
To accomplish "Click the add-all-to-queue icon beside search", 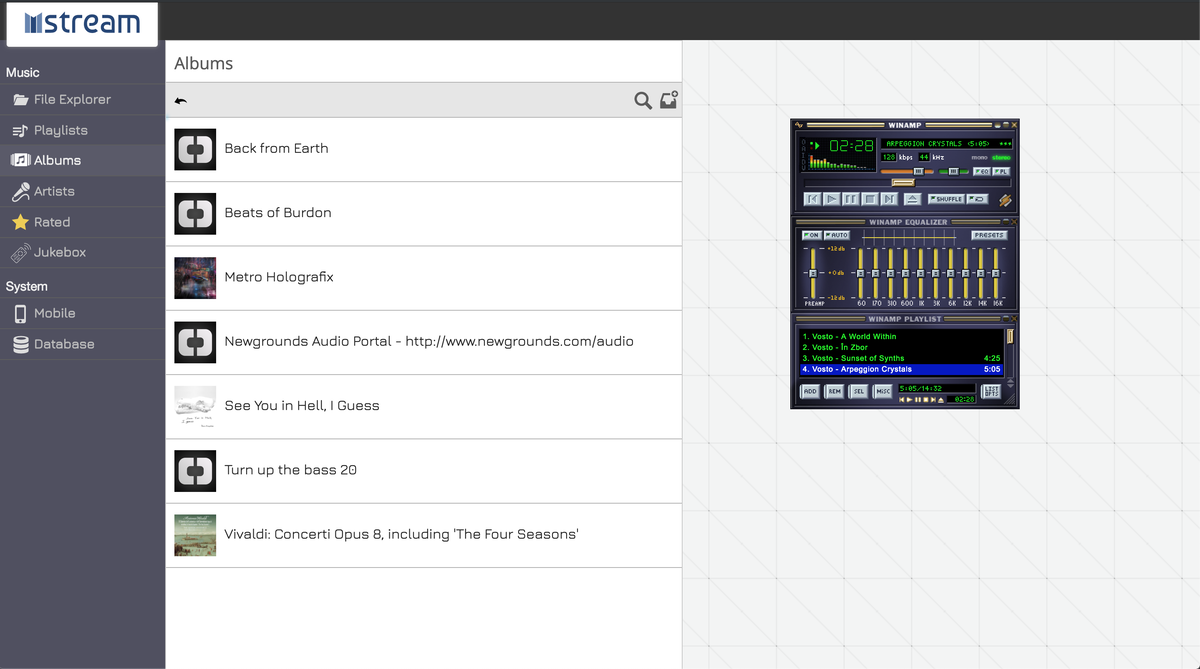I will coord(669,100).
